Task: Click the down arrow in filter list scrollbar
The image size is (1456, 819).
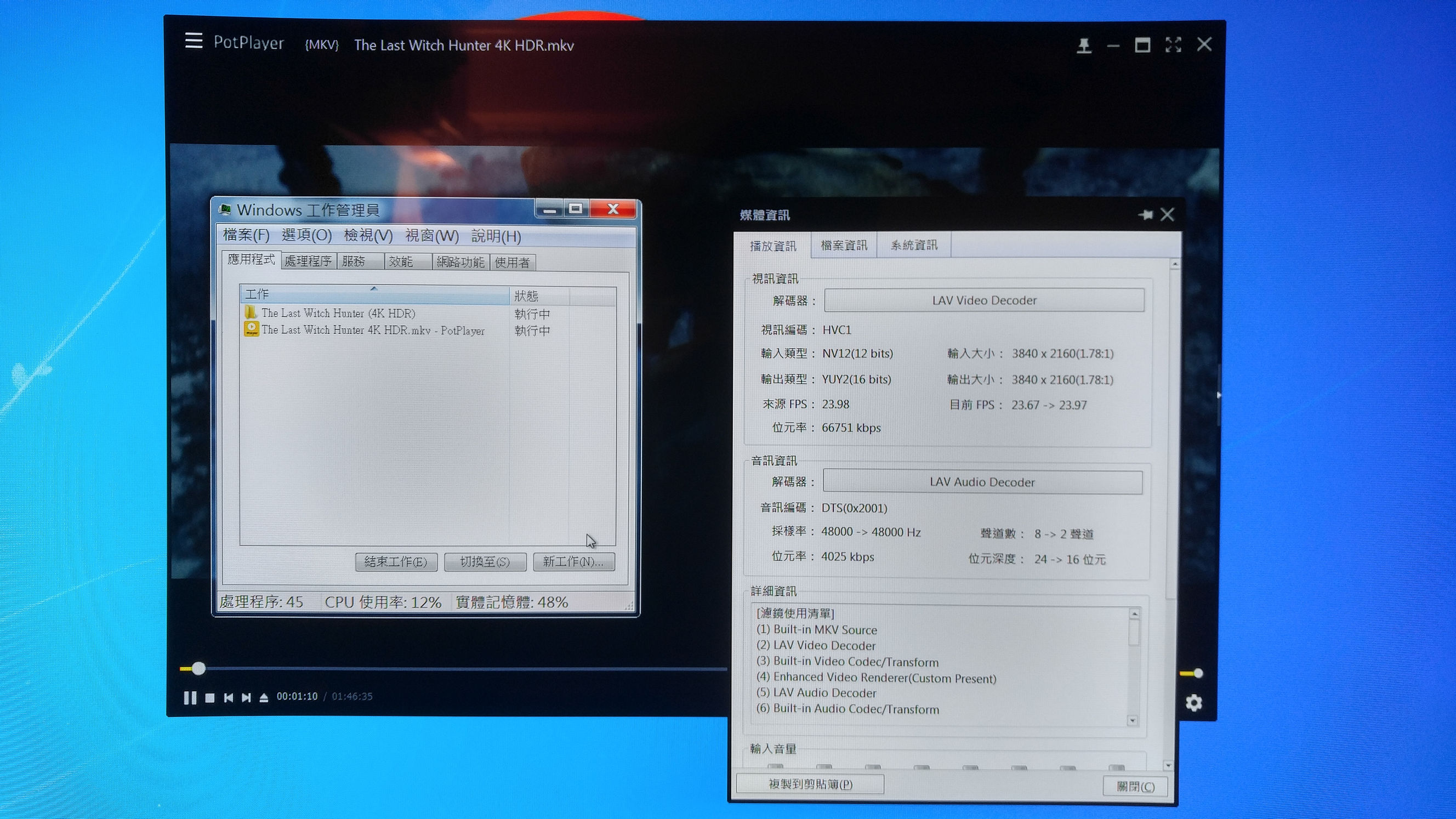Action: click(x=1132, y=721)
